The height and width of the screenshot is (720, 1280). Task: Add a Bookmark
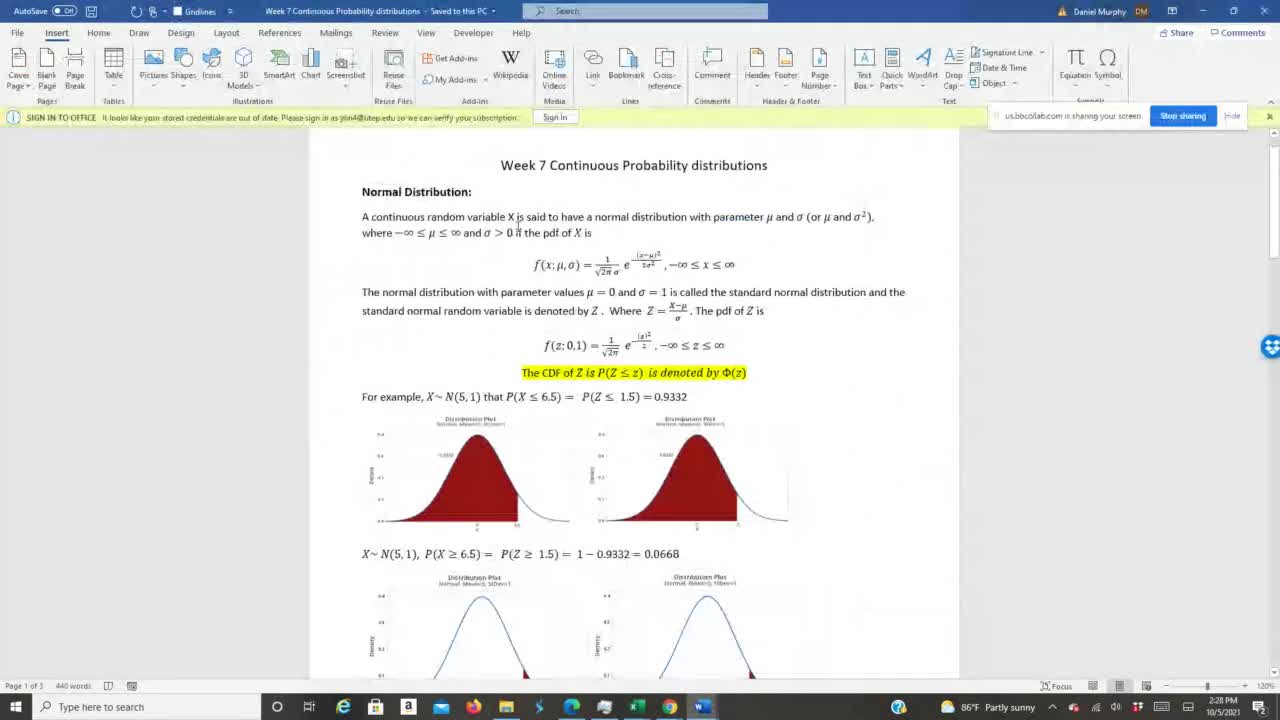pyautogui.click(x=626, y=63)
